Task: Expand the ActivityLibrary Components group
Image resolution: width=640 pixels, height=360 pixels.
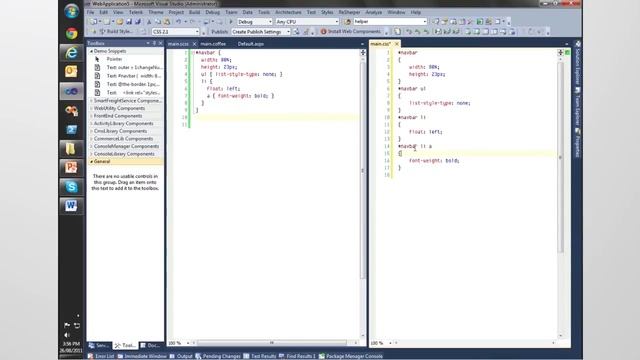Action: pyautogui.click(x=91, y=123)
